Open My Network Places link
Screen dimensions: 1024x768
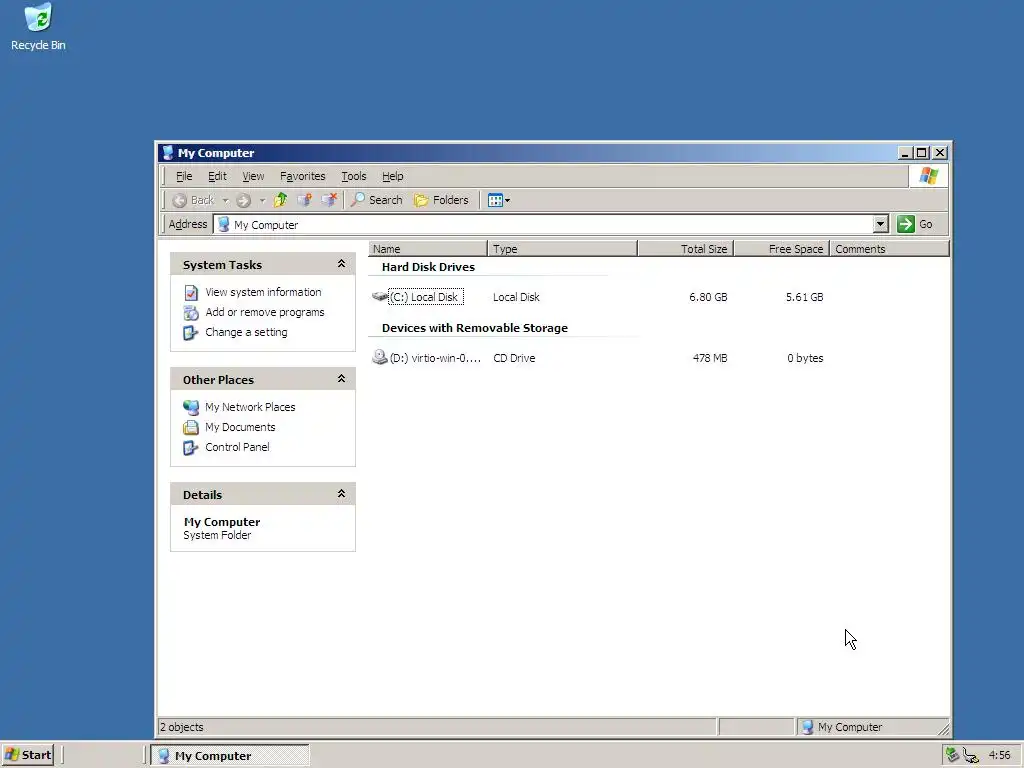(x=250, y=407)
